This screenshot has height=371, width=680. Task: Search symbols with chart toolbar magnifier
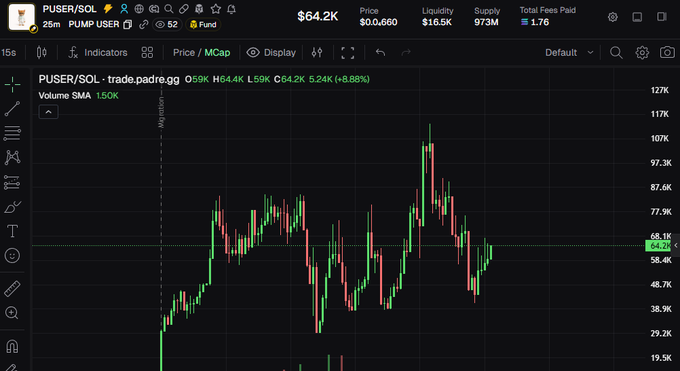point(616,53)
